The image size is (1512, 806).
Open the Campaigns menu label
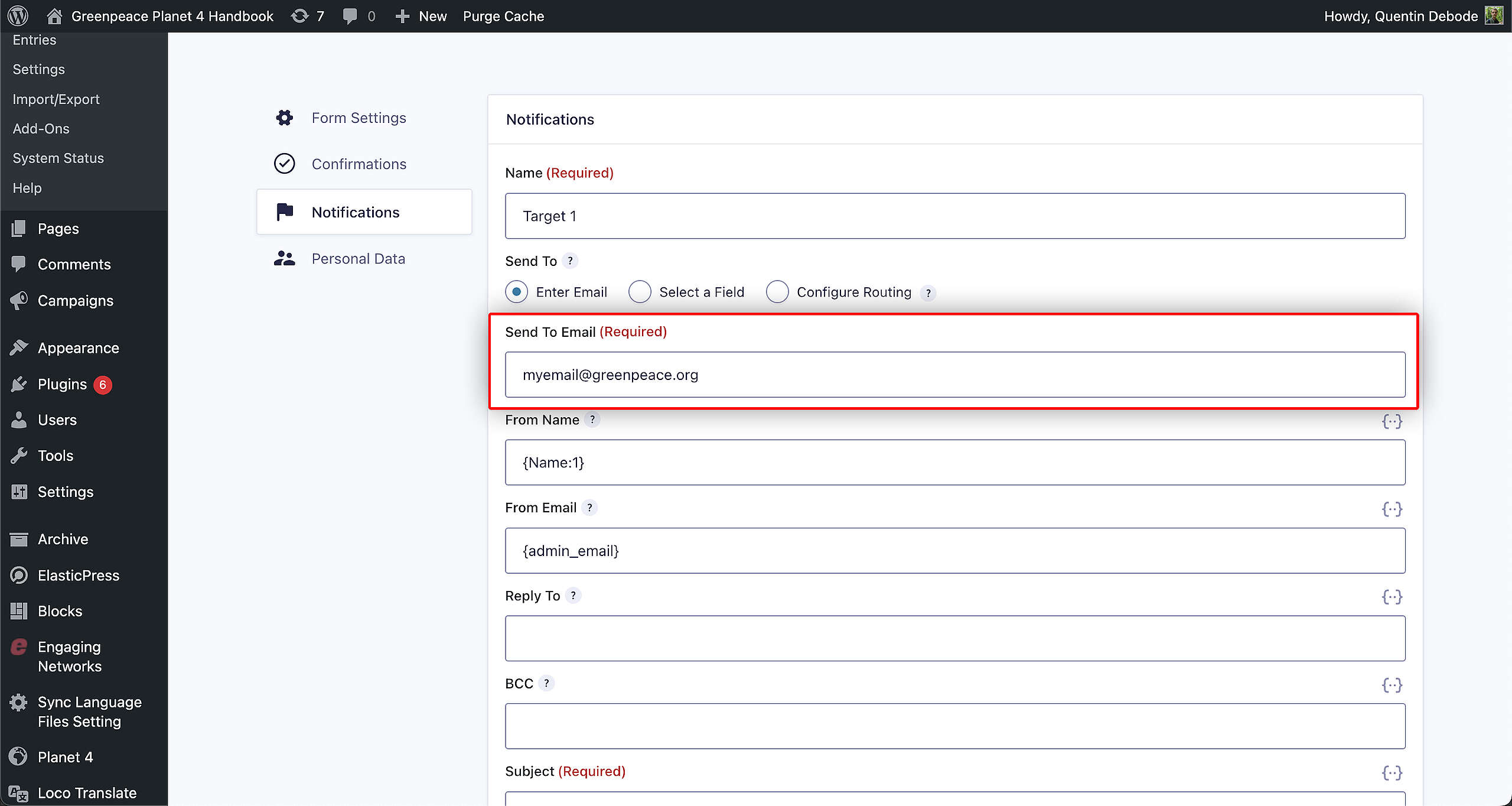(75, 300)
